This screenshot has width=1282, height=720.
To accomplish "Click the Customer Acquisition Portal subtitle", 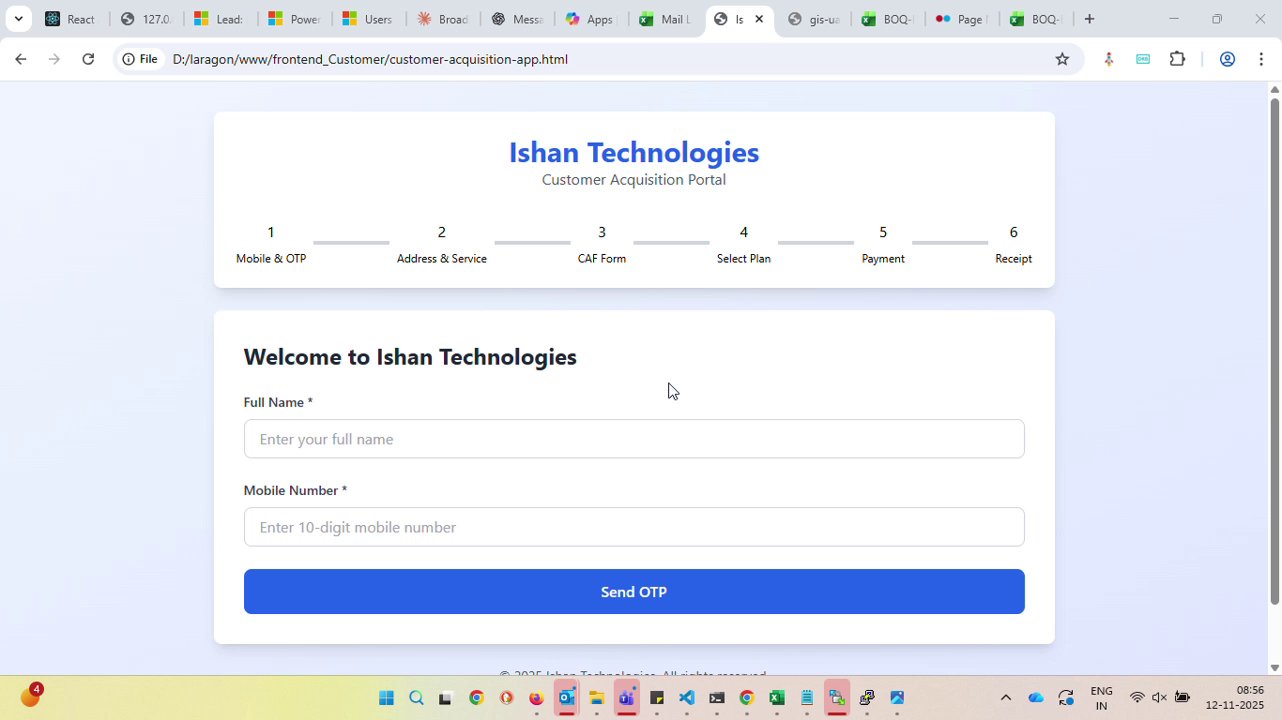I will pos(634,180).
